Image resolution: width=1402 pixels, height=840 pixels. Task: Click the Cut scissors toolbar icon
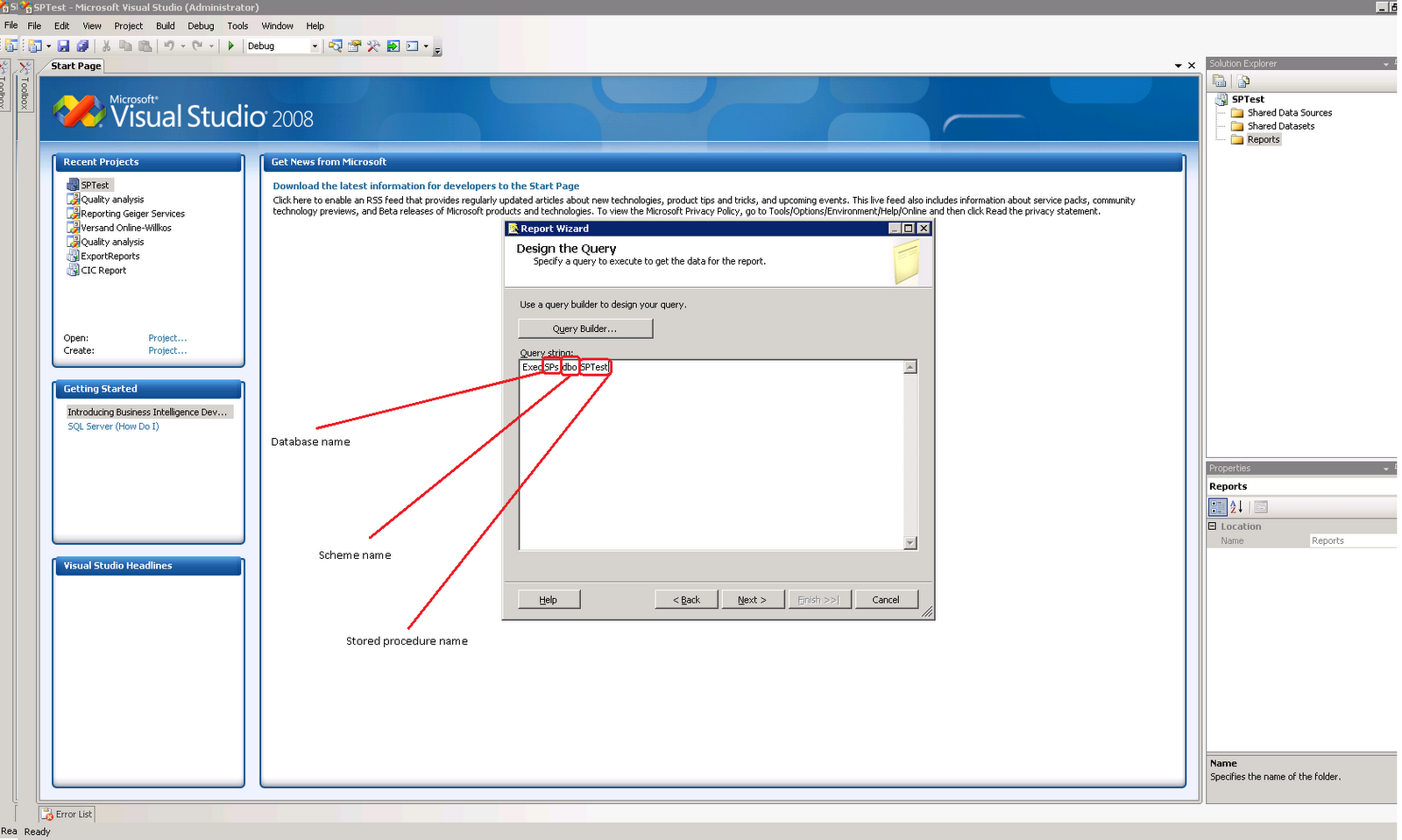(x=106, y=46)
